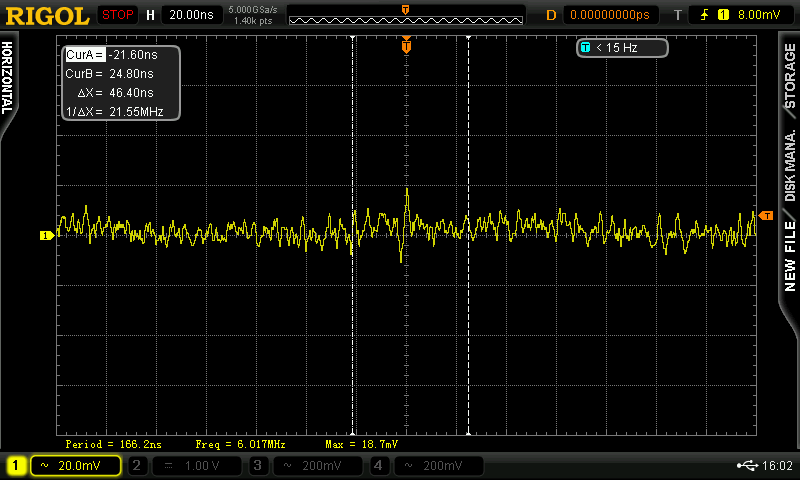Image resolution: width=800 pixels, height=480 pixels.
Task: Click the 5.000GSa/s sample rate readout
Action: tap(253, 9)
